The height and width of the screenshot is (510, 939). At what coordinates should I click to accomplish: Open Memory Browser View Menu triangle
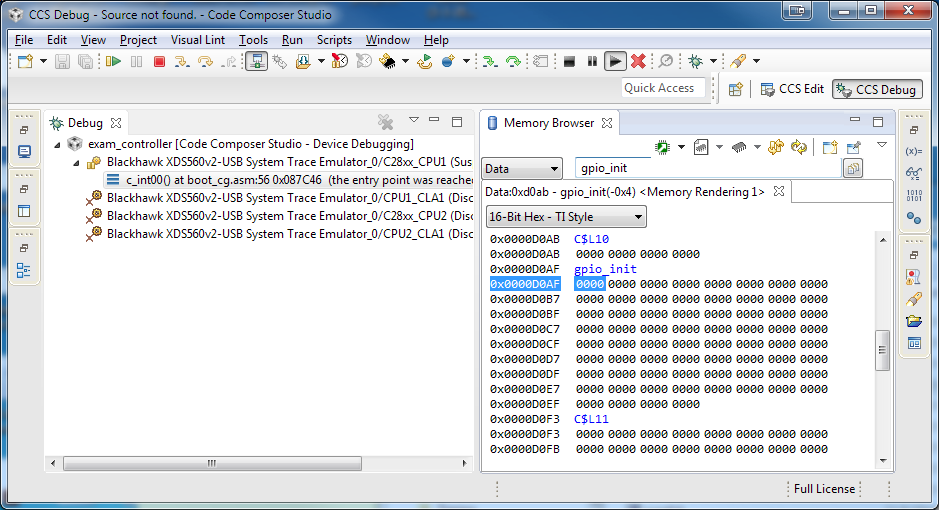tap(882, 145)
